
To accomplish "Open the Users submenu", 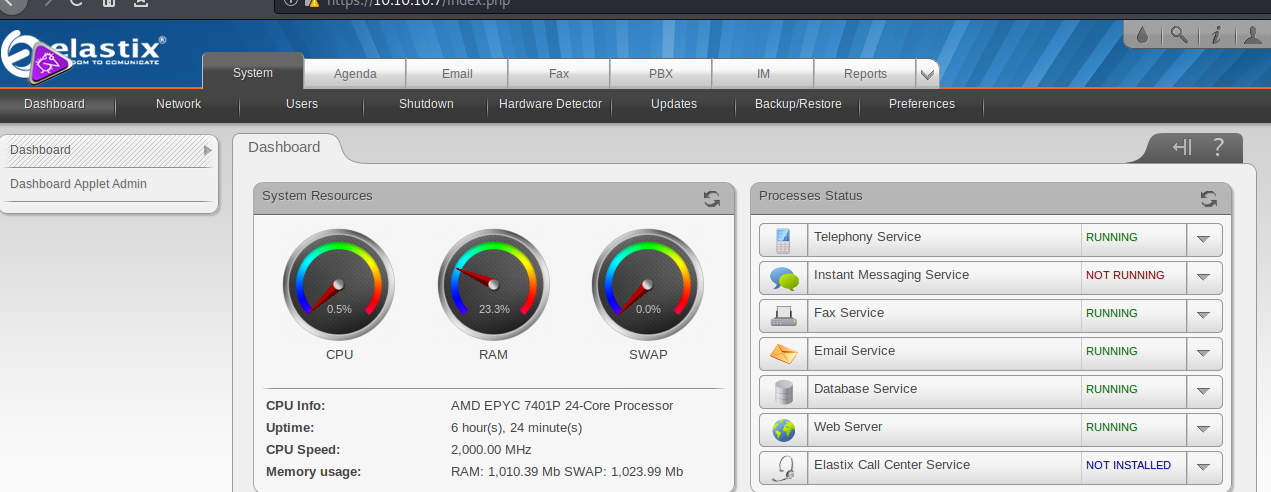I will (302, 104).
